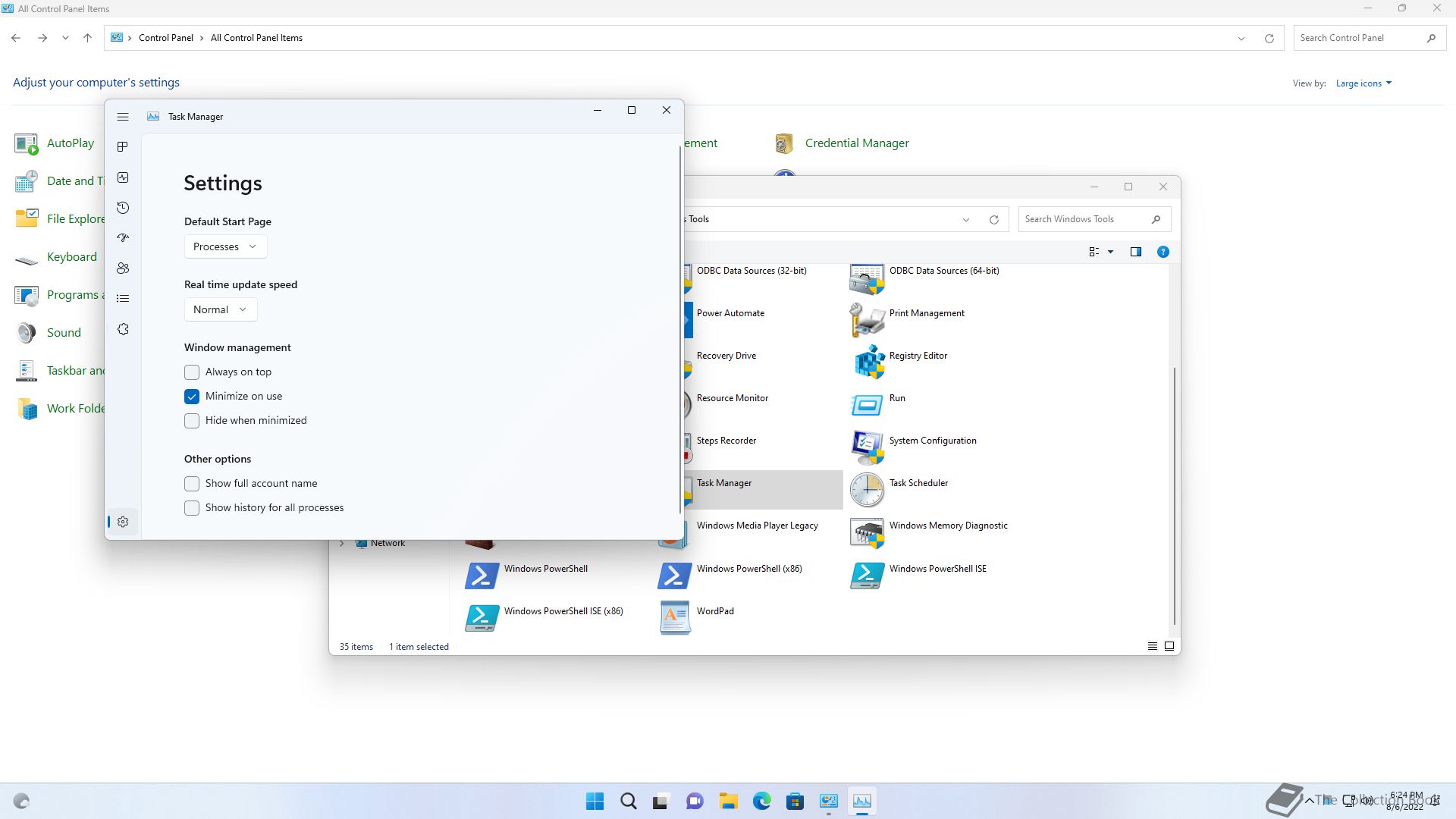The image size is (1456, 819).
Task: Click the Search Control Panel field
Action: click(1369, 38)
